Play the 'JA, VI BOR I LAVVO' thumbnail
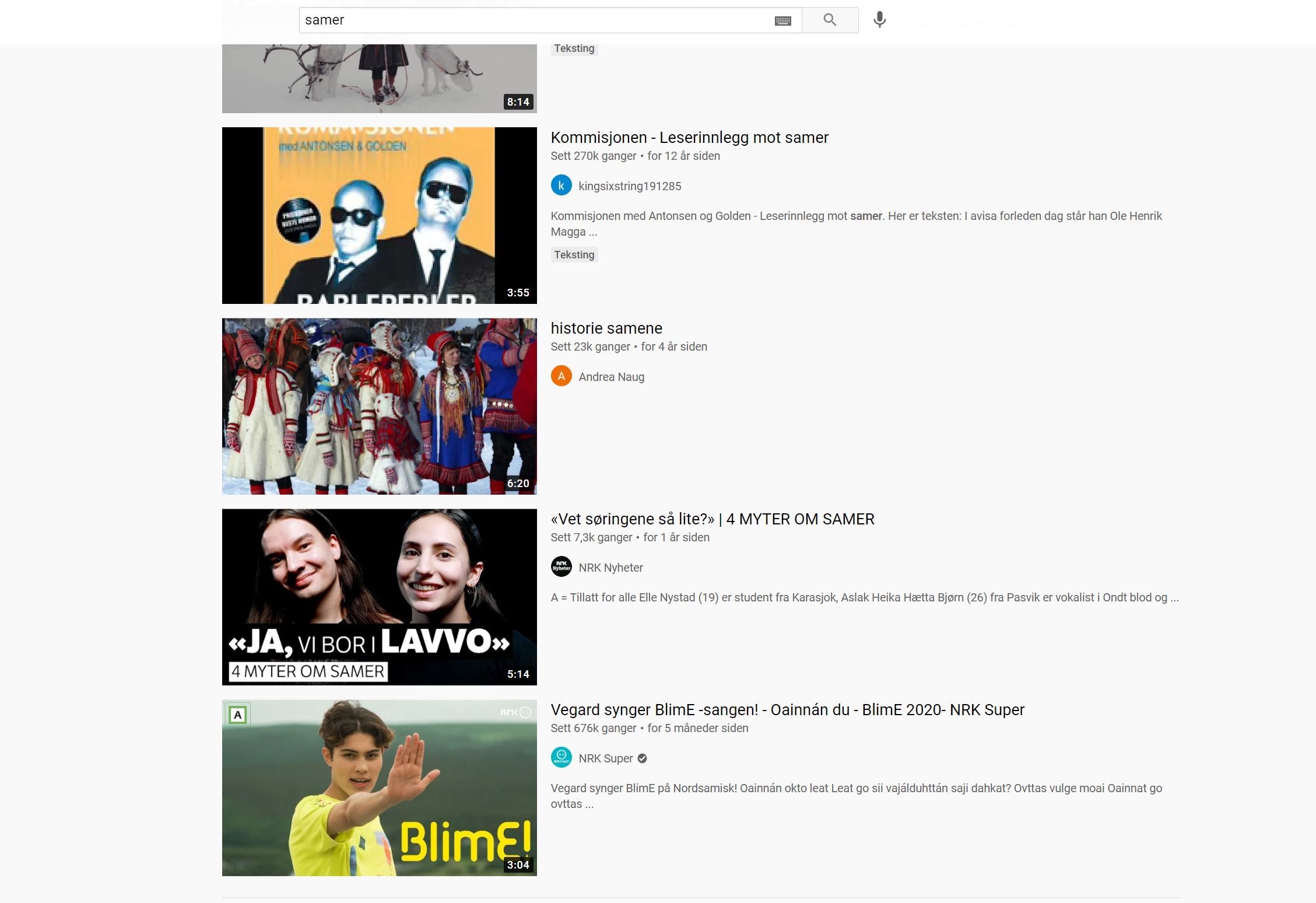The image size is (1316, 903). point(379,597)
